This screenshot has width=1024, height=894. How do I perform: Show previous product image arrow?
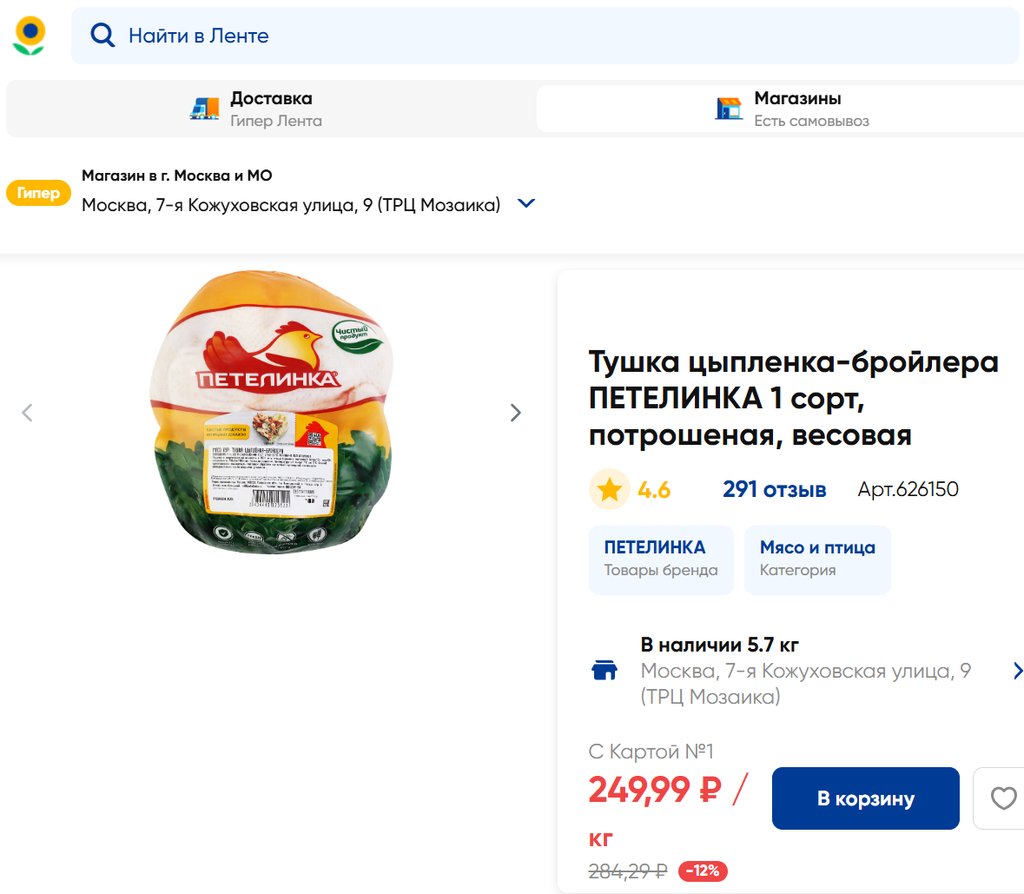coord(28,412)
